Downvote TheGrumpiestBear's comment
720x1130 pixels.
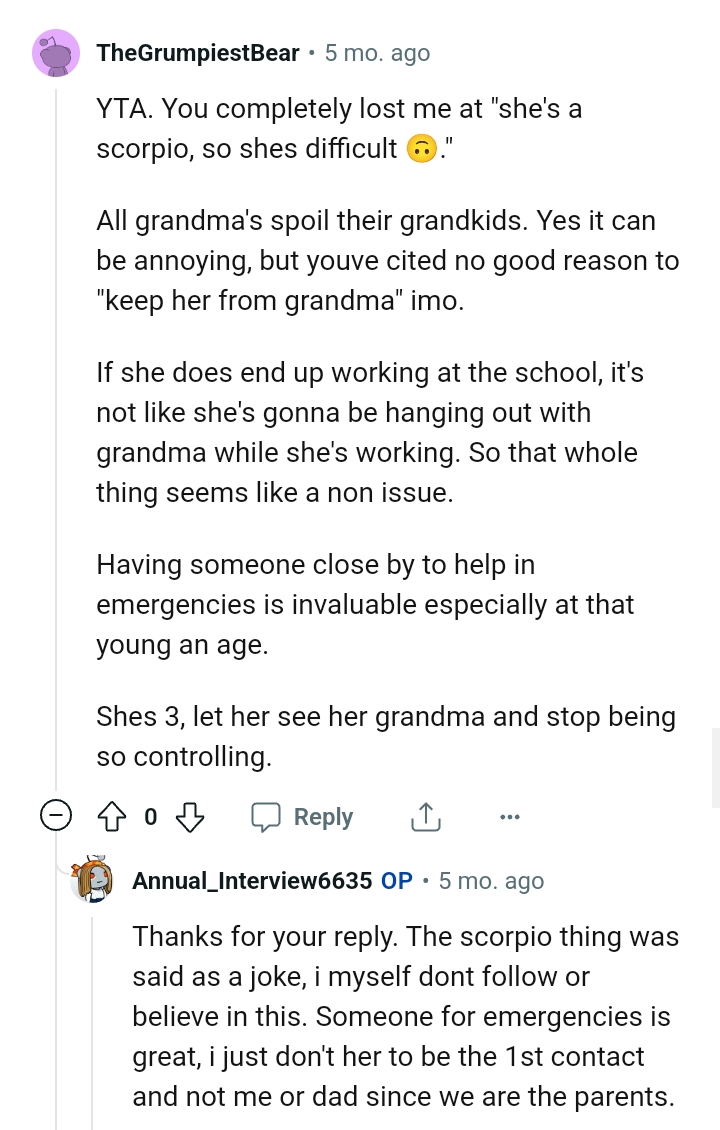click(190, 817)
